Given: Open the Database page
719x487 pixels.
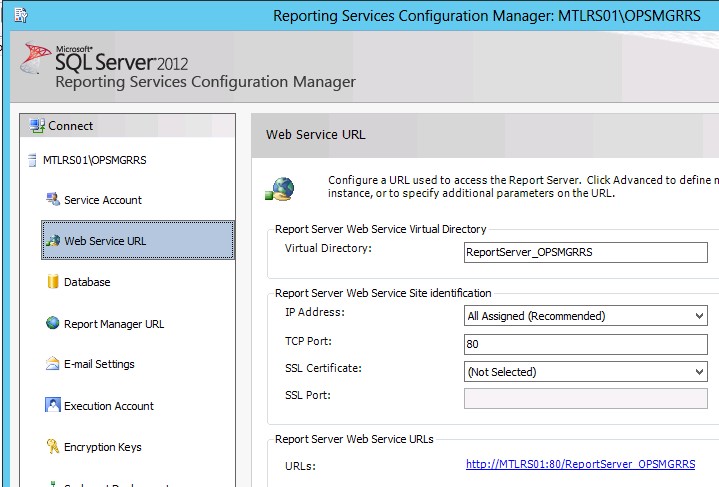Looking at the screenshot, I should point(87,282).
